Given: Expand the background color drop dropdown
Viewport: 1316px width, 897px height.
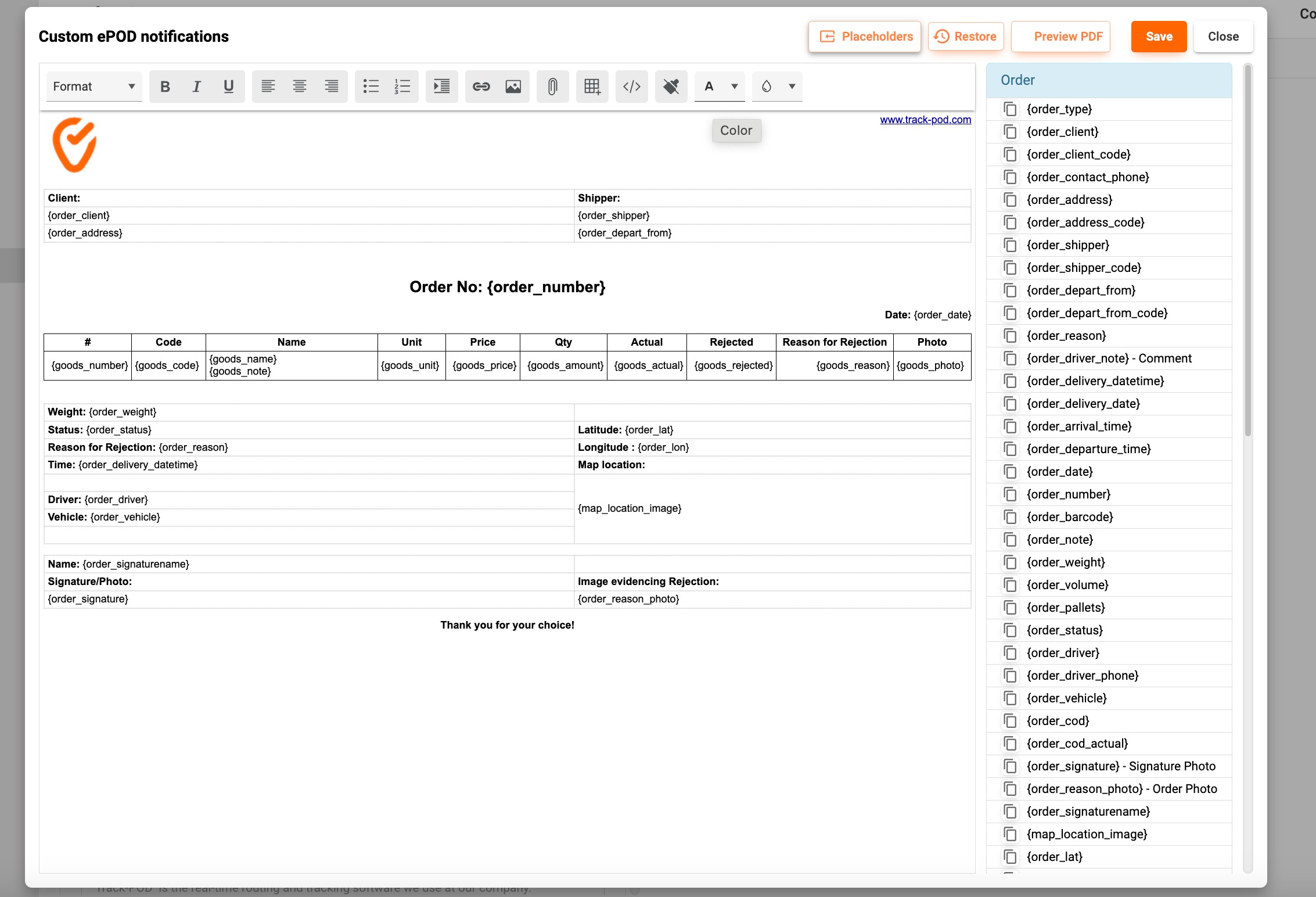Looking at the screenshot, I should [792, 87].
